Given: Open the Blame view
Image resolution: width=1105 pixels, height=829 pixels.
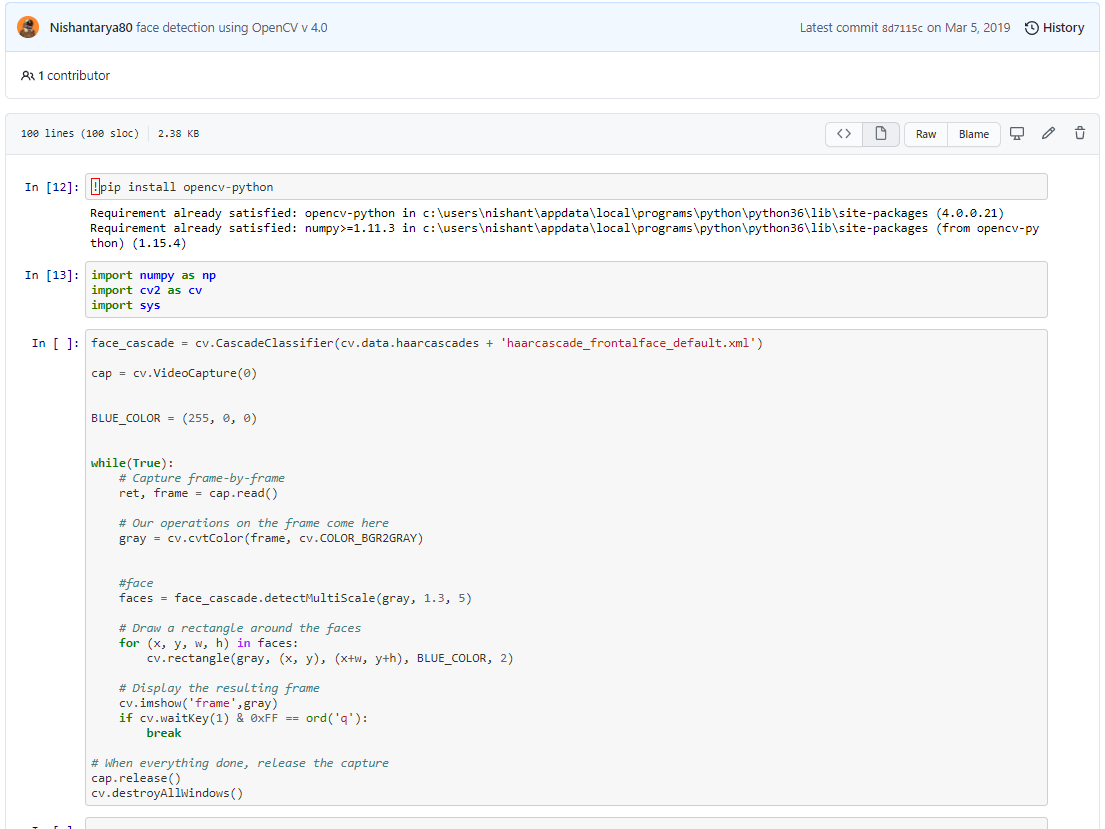Looking at the screenshot, I should pyautogui.click(x=974, y=134).
